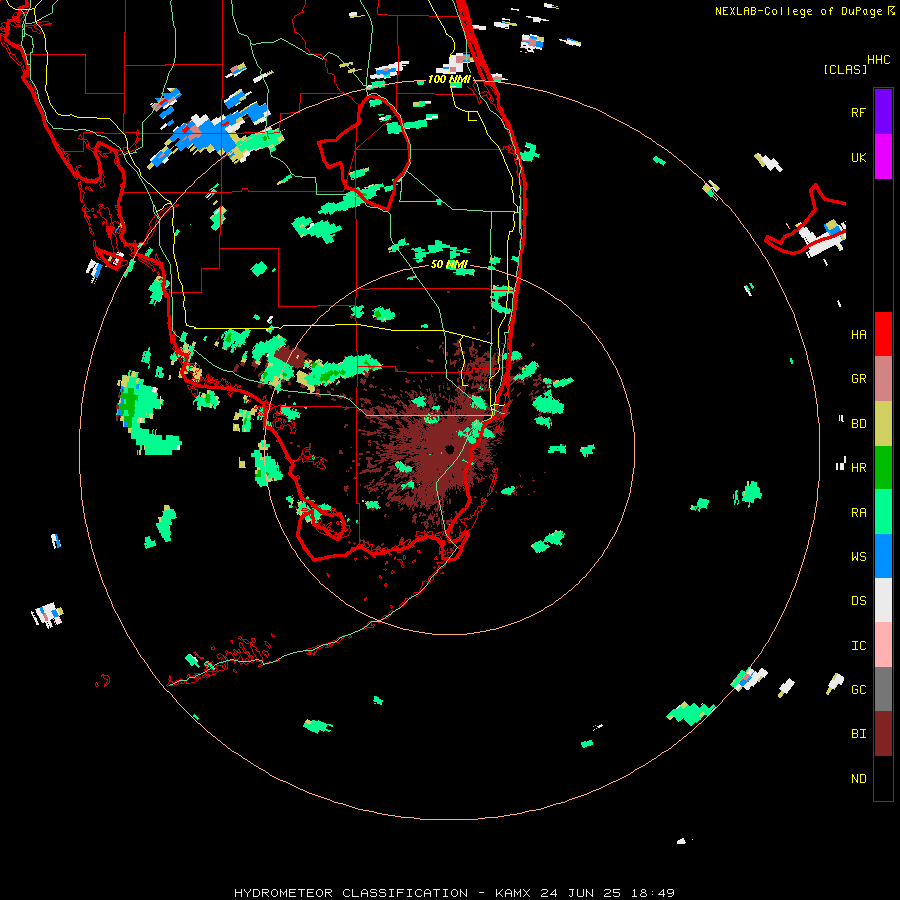The height and width of the screenshot is (900, 900).
Task: Click the GC gray legend swatch
Action: click(x=883, y=689)
